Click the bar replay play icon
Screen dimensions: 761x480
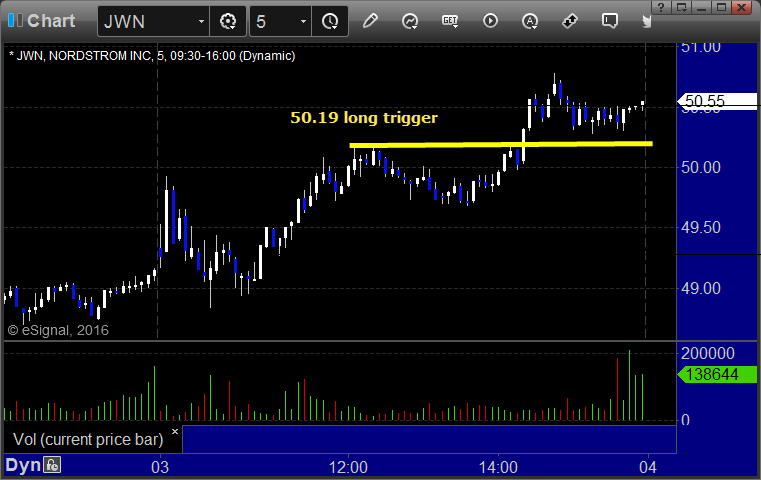490,21
